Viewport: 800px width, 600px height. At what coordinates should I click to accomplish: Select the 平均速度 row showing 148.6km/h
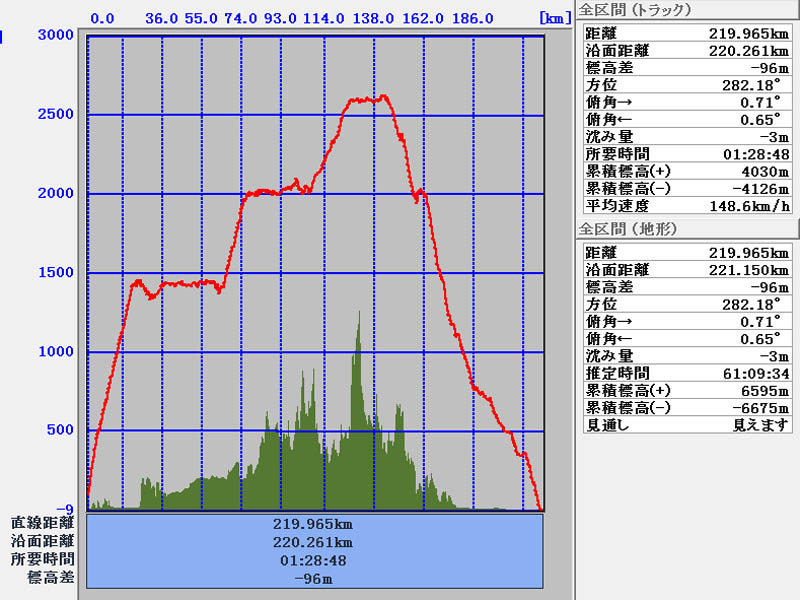click(686, 206)
